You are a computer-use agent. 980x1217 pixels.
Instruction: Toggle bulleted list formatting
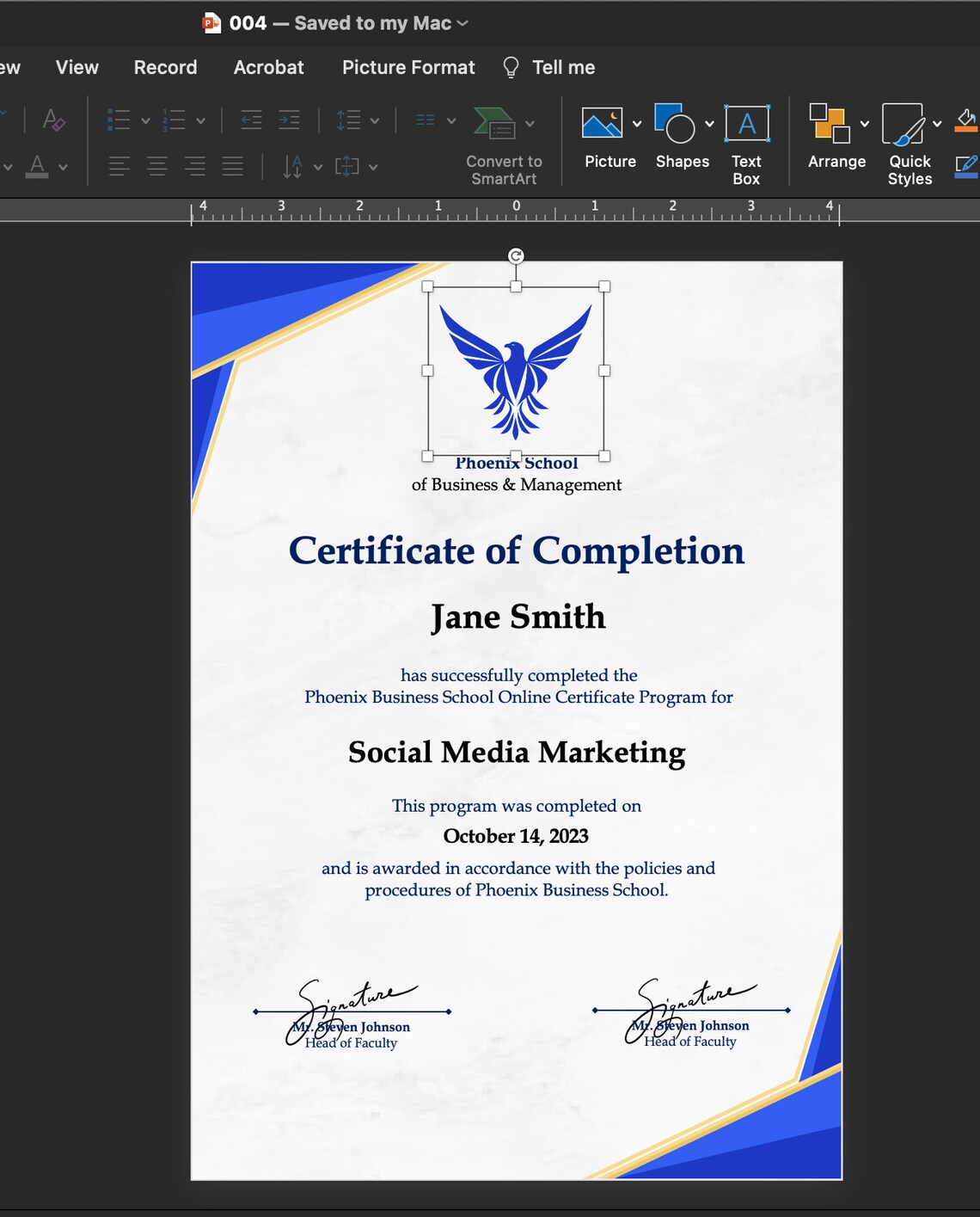point(119,120)
